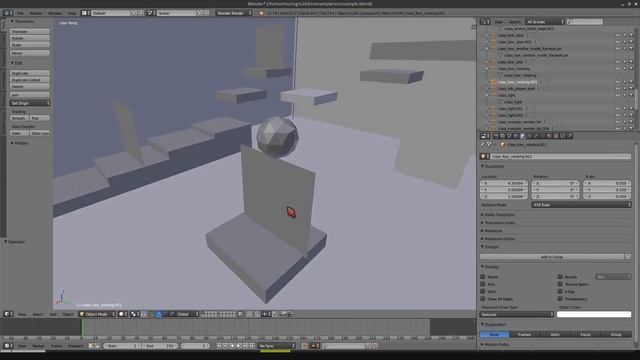Open the Physics properties tab
The height and width of the screenshot is (360, 640).
pos(569,136)
